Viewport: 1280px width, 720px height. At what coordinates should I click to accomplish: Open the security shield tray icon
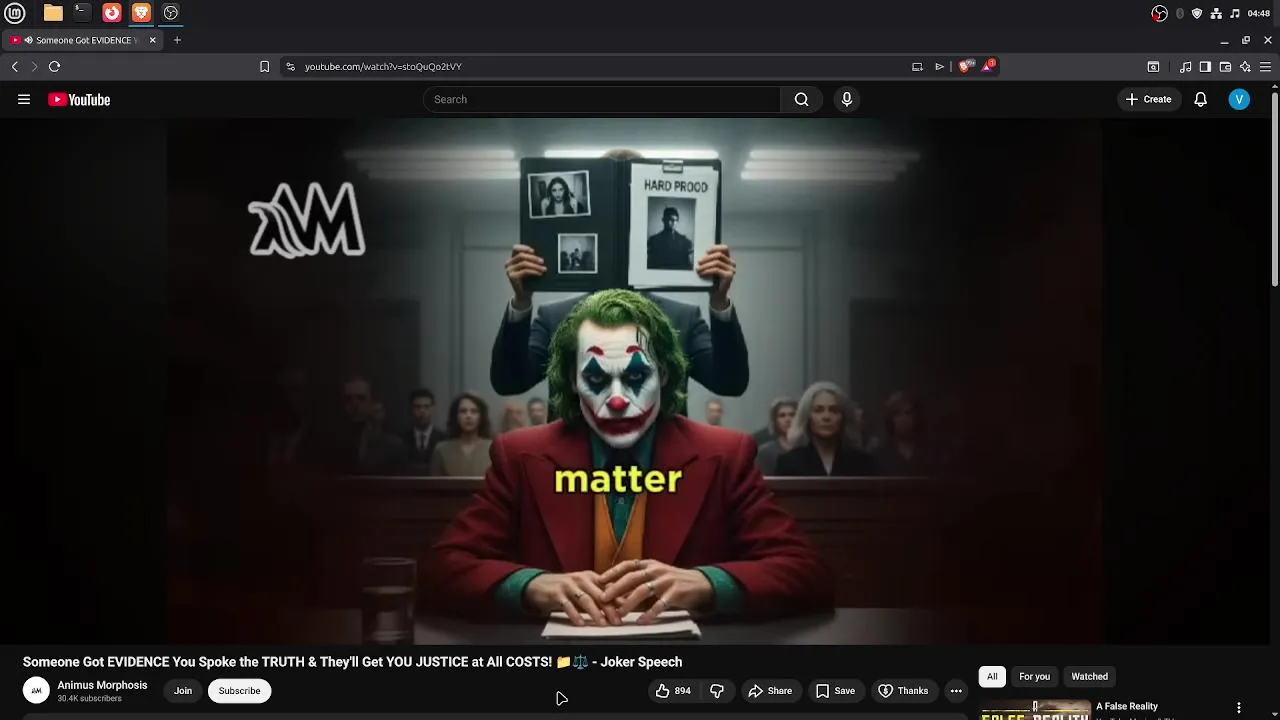pos(1197,13)
